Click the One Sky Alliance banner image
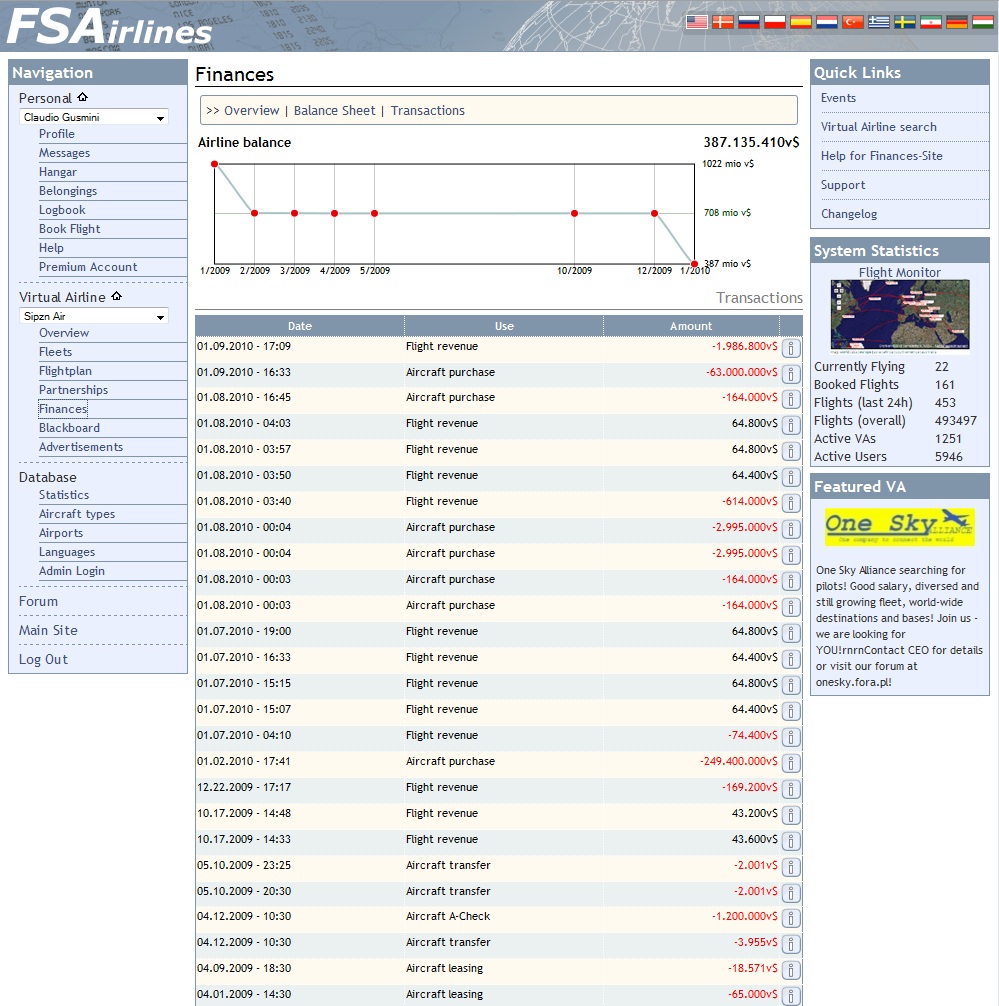 pos(899,526)
